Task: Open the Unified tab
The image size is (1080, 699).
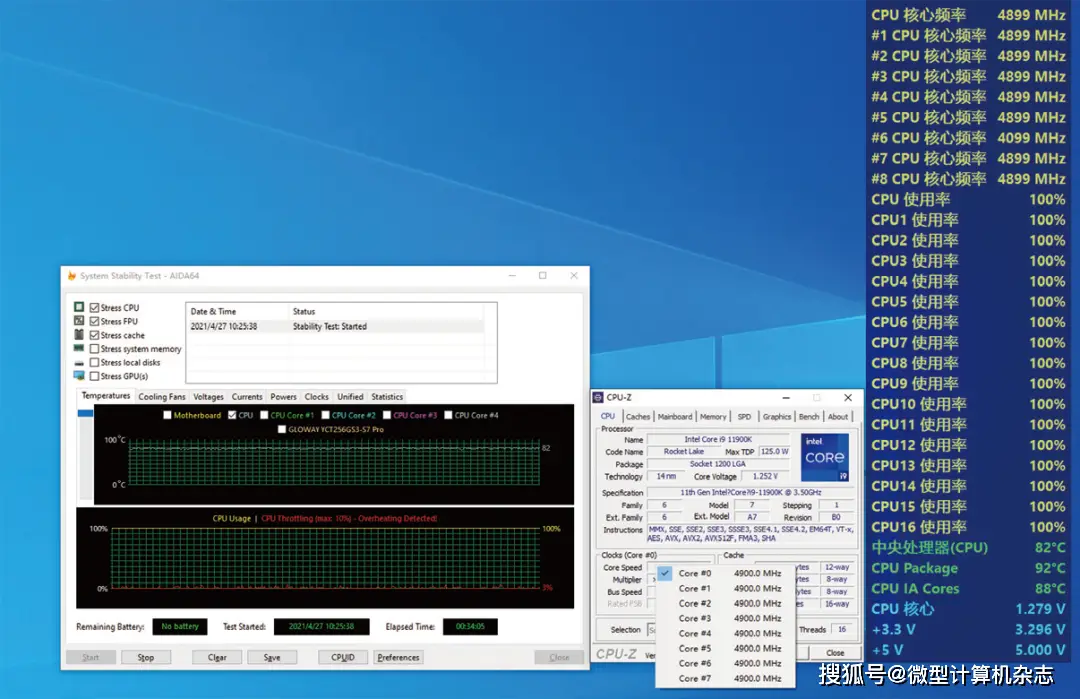Action: pyautogui.click(x=350, y=397)
